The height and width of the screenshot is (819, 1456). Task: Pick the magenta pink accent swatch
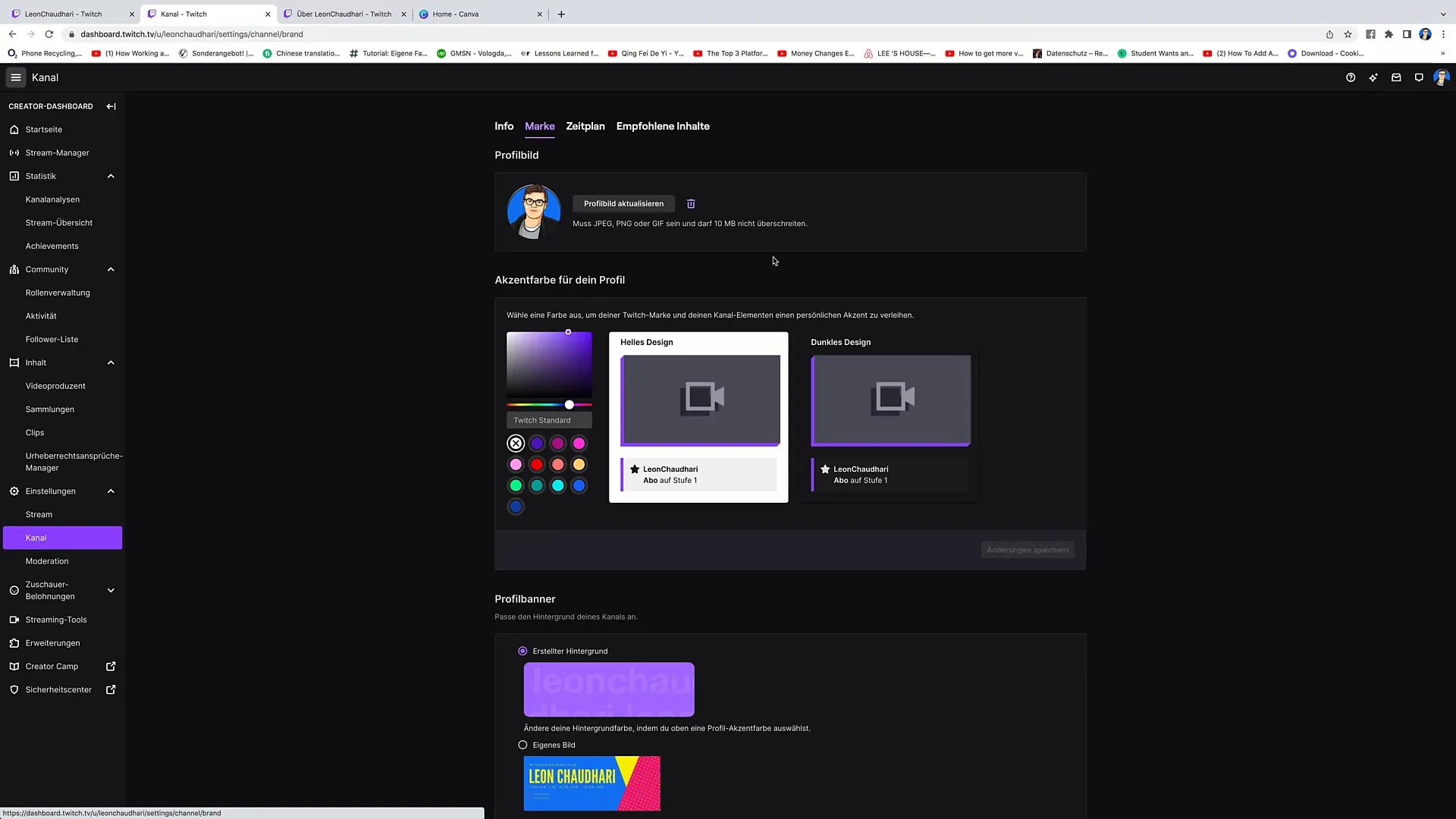pyautogui.click(x=579, y=444)
